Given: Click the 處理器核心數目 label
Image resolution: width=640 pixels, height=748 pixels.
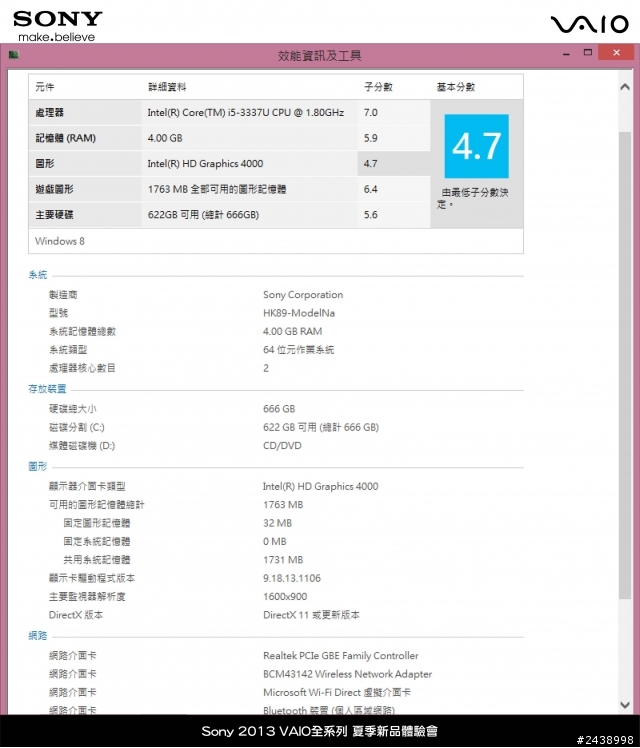Looking at the screenshot, I should click(82, 368).
